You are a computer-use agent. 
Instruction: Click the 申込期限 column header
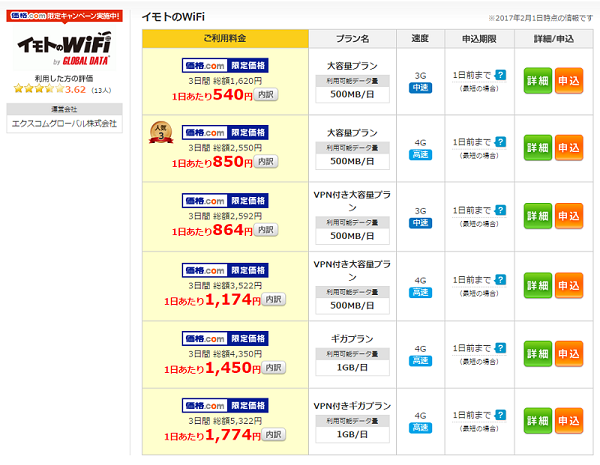479,38
